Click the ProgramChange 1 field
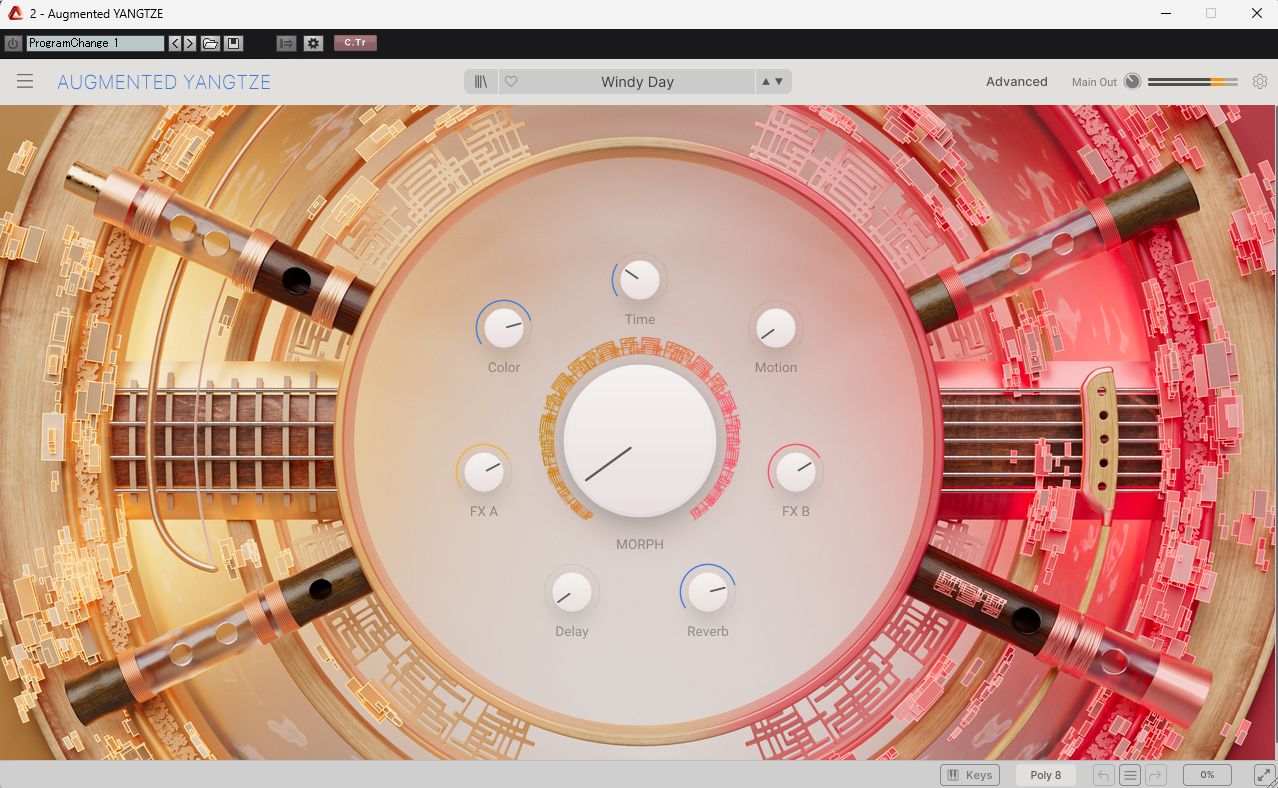This screenshot has width=1278, height=788. [95, 43]
